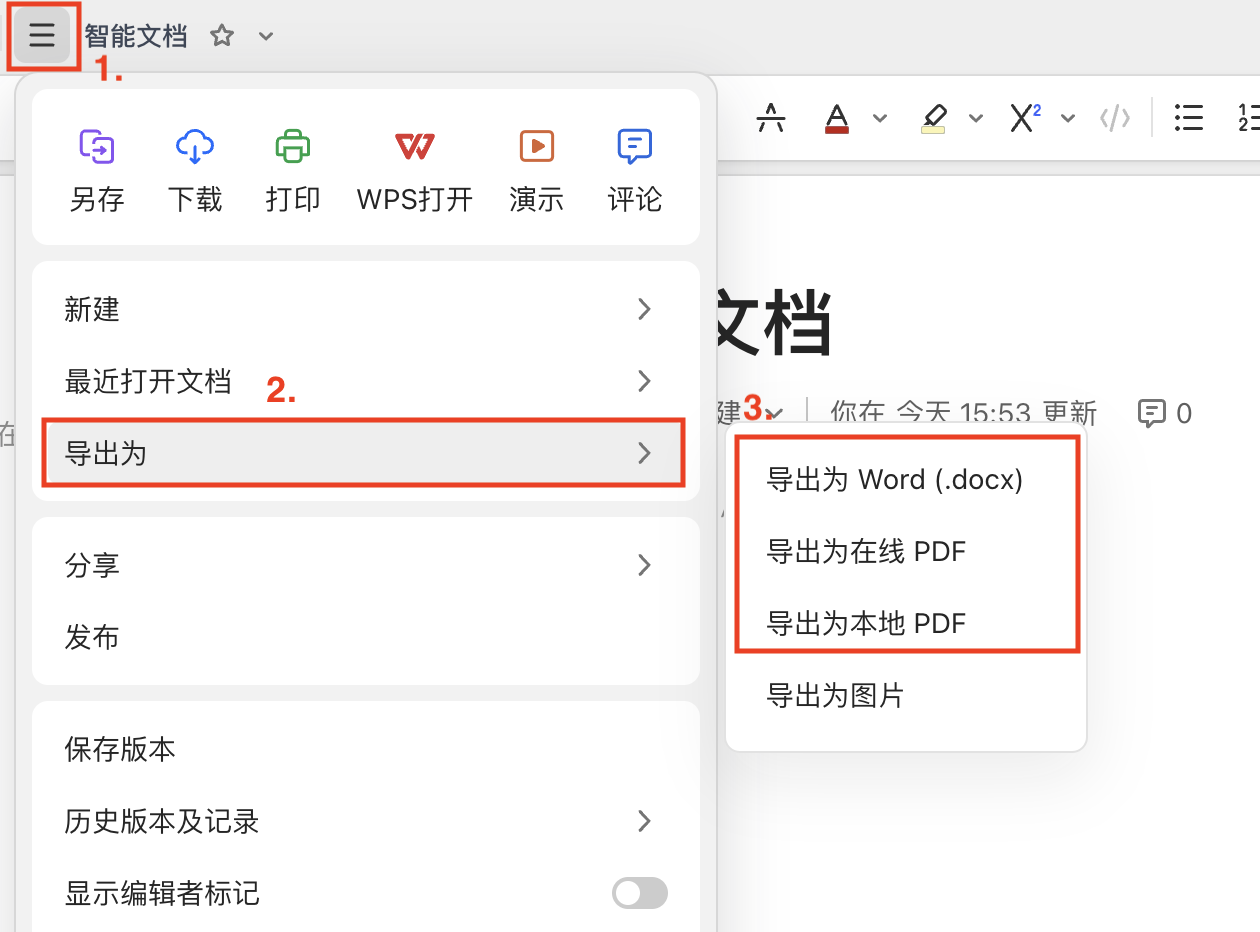The height and width of the screenshot is (932, 1260).
Task: Click the superscript X² icon
Action: click(1024, 118)
